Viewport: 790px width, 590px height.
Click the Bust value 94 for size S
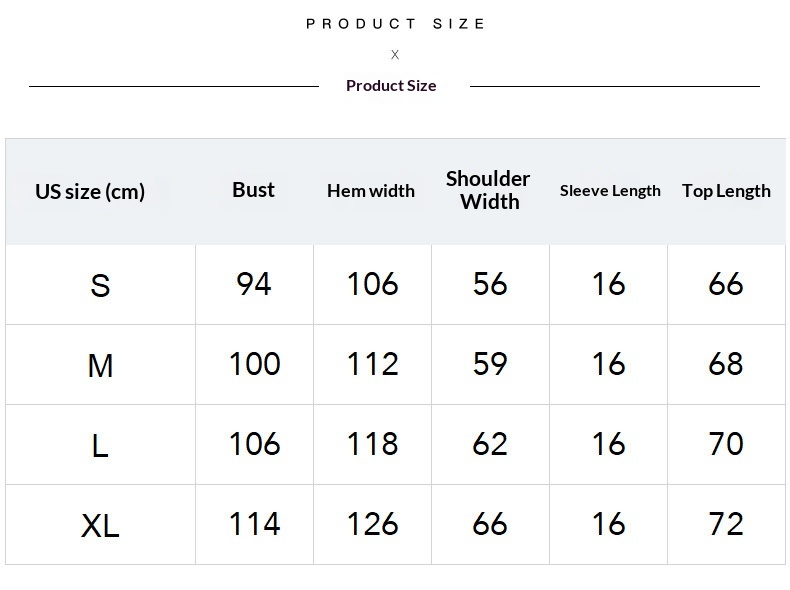pyautogui.click(x=254, y=285)
